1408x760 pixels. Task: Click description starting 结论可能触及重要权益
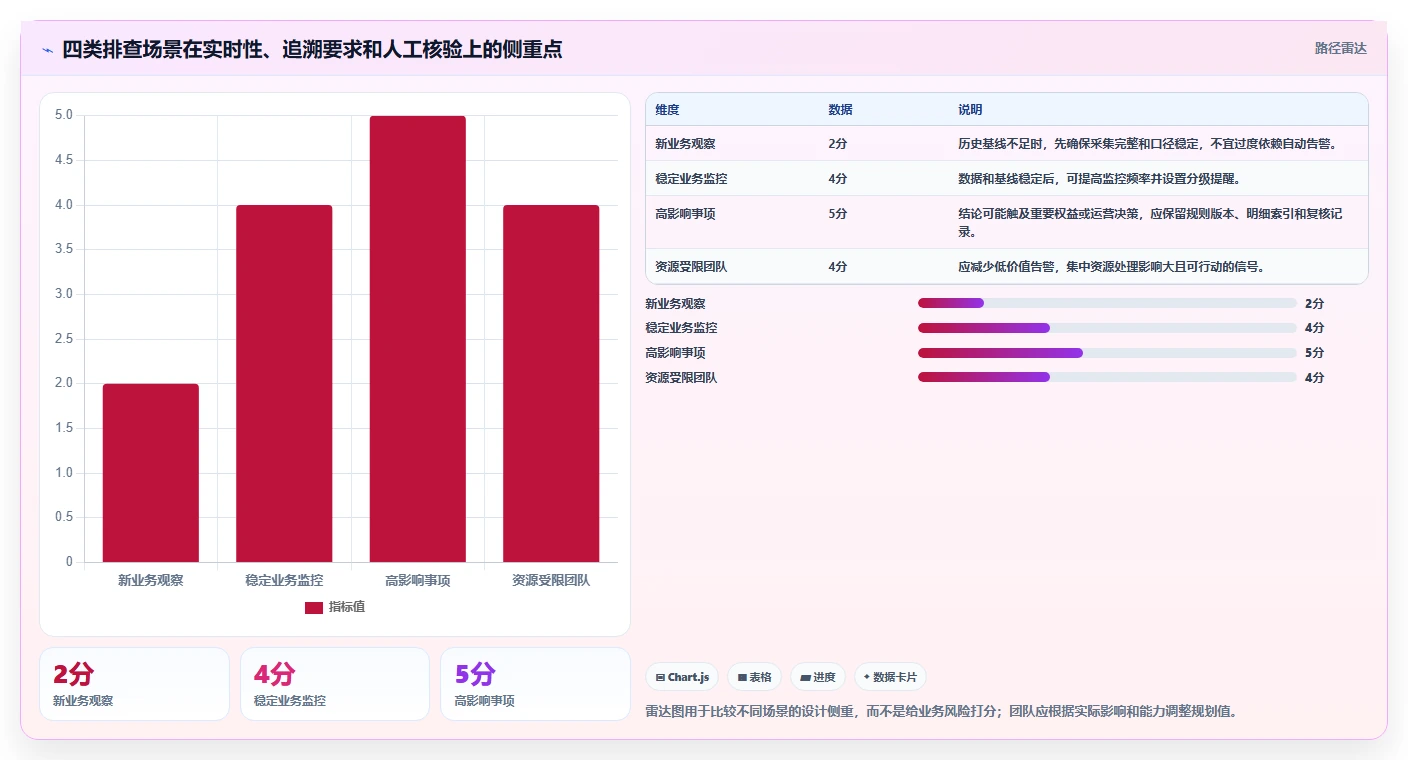1150,222
